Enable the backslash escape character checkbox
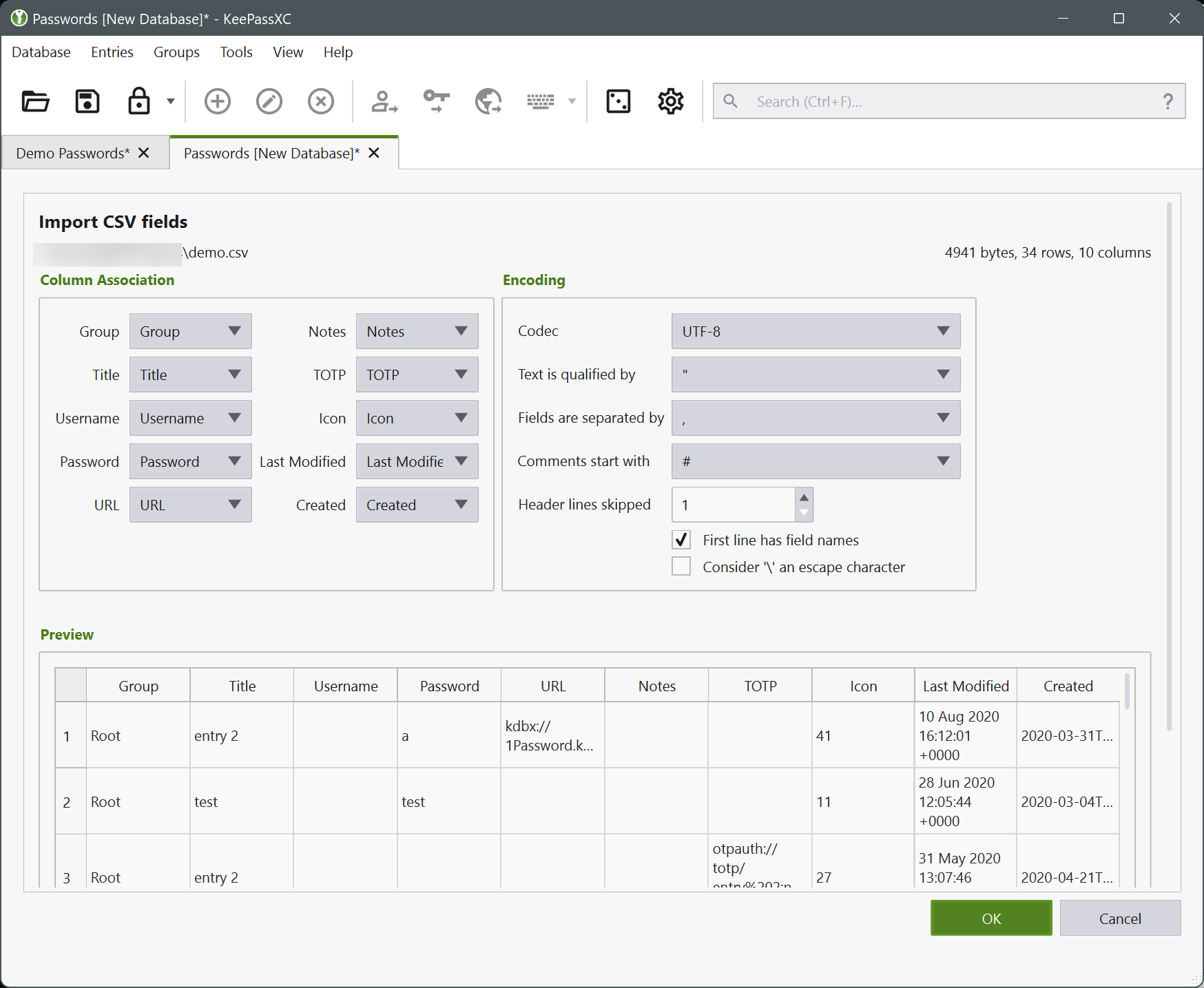 pyautogui.click(x=681, y=567)
